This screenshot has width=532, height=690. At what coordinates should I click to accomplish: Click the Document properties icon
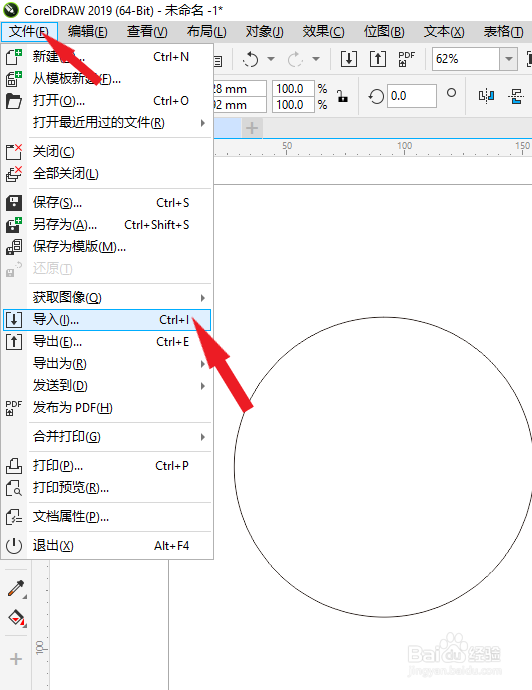(x=14, y=517)
